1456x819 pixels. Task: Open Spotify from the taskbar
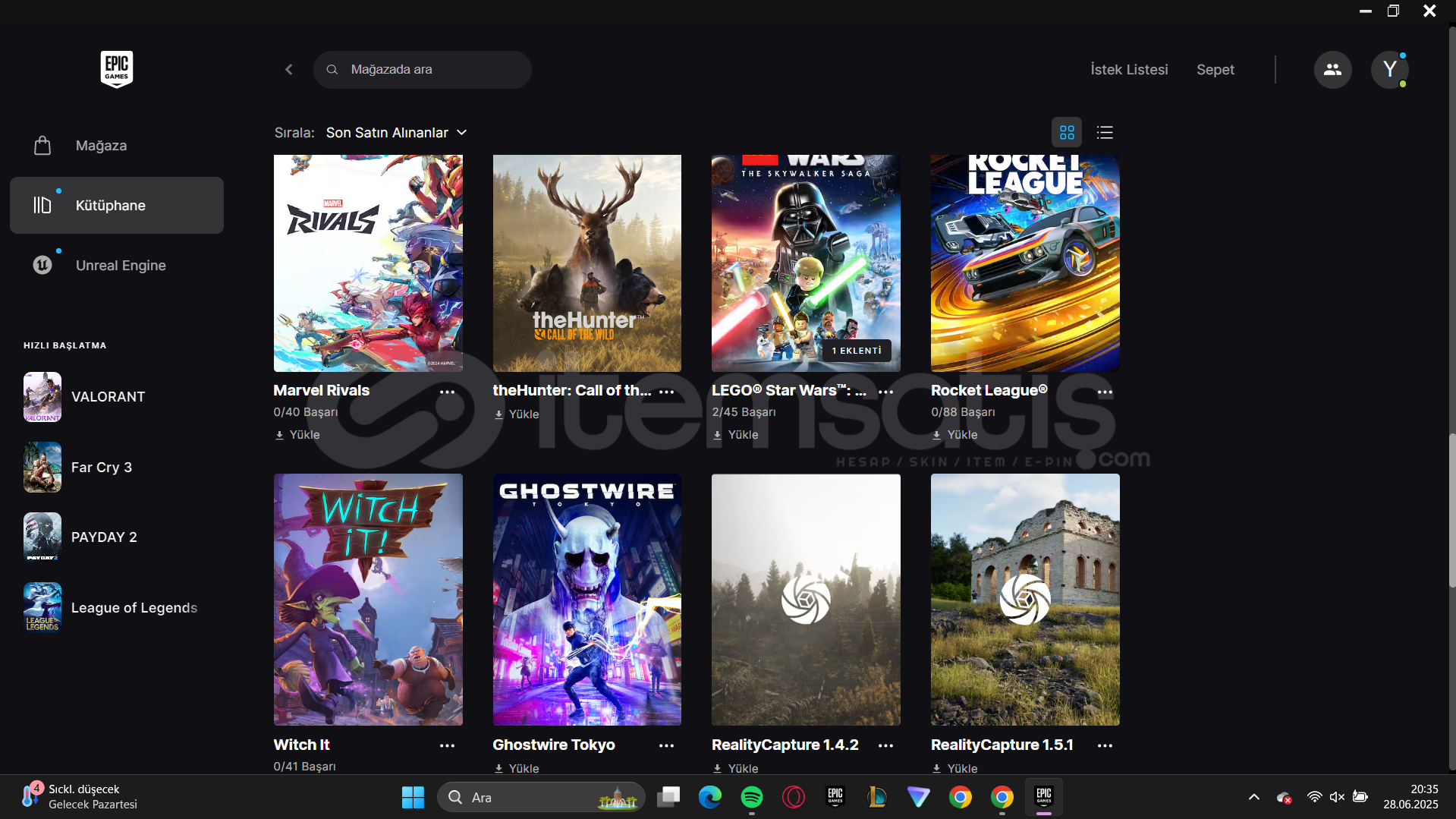pos(752,797)
